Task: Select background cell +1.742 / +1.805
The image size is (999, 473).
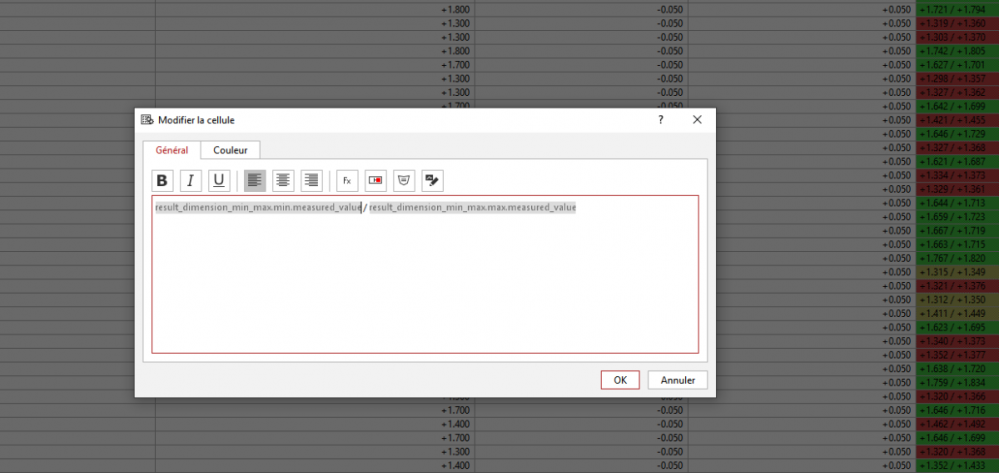Action: click(x=957, y=51)
